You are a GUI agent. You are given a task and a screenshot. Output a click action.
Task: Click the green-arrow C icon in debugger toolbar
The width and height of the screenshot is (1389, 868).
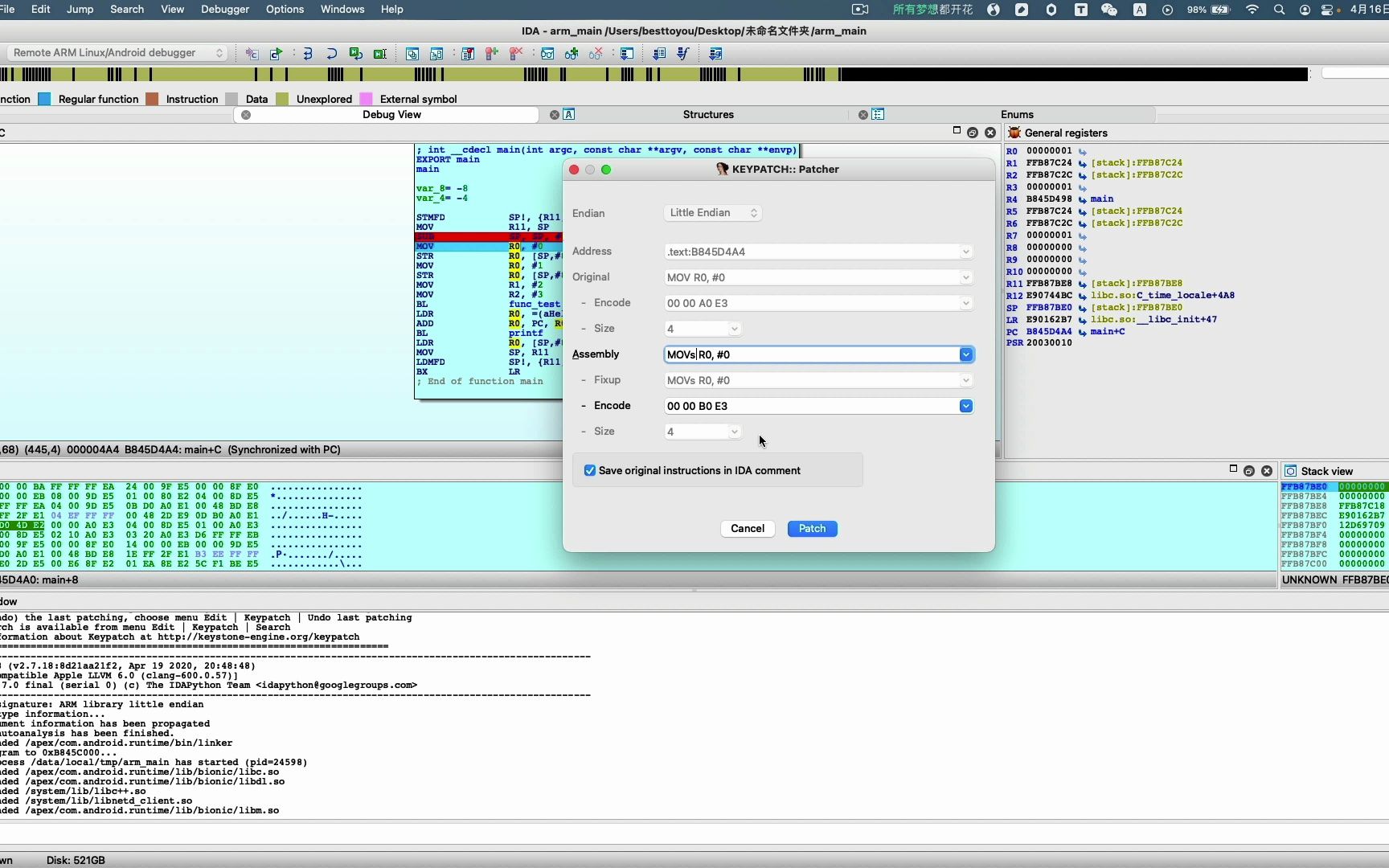tap(276, 54)
